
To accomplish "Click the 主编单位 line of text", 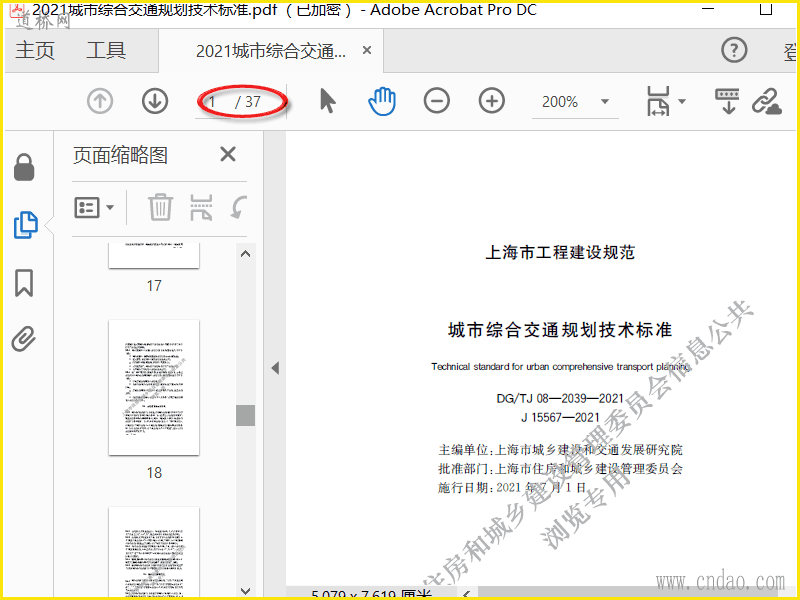I will (x=560, y=449).
